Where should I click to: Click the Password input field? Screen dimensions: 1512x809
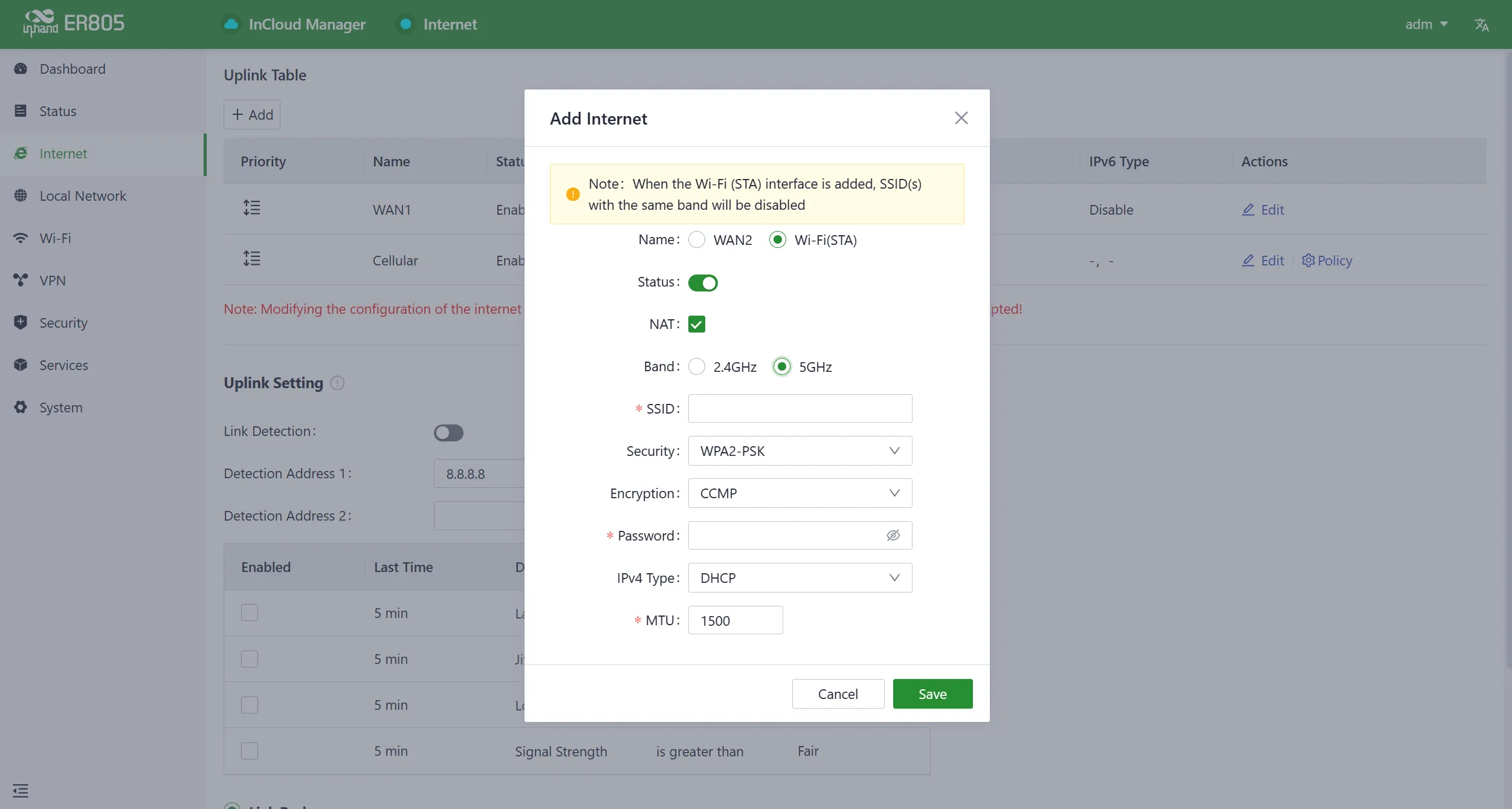click(x=800, y=536)
